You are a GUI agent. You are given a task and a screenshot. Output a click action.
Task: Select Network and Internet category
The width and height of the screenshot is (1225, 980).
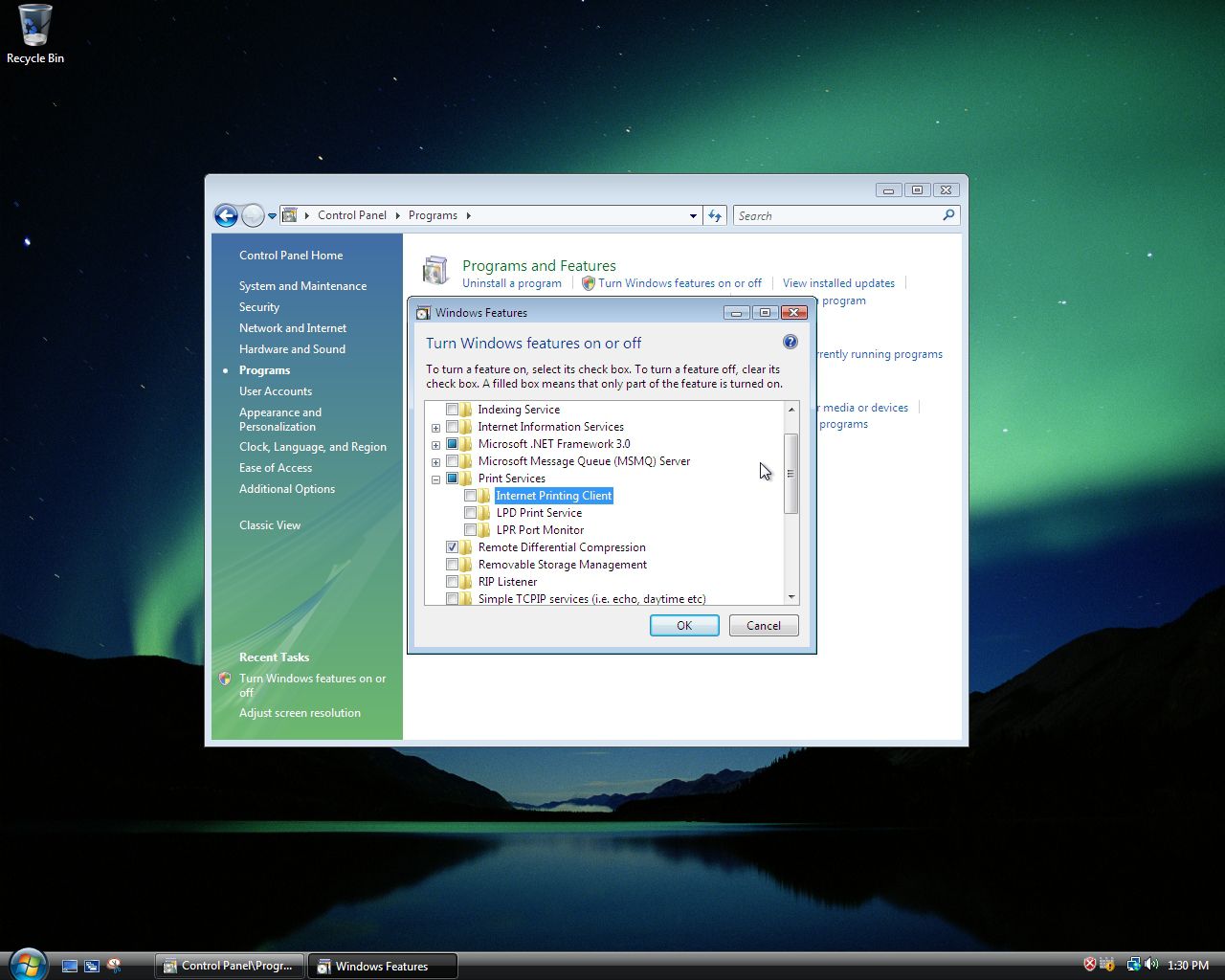tap(293, 328)
